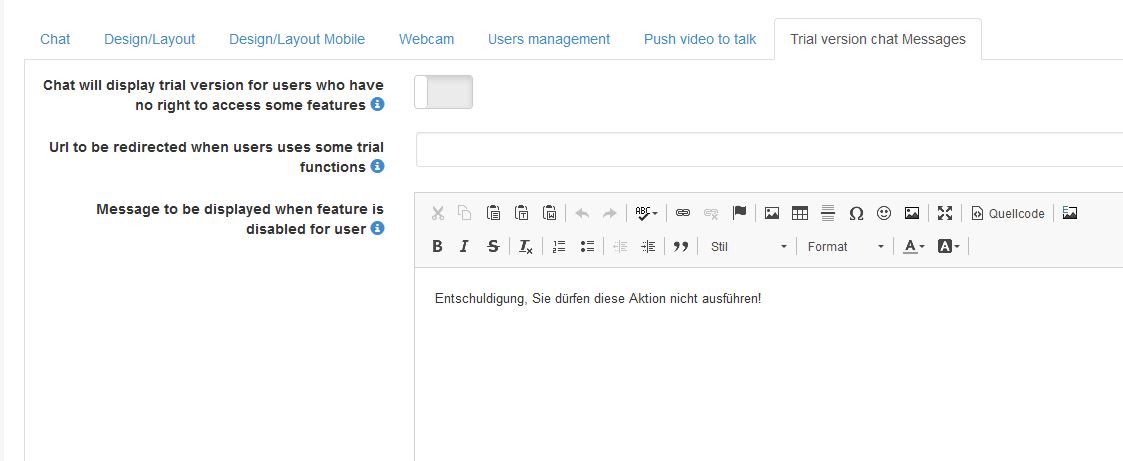
Task: Insert a numbered list
Action: 559,247
